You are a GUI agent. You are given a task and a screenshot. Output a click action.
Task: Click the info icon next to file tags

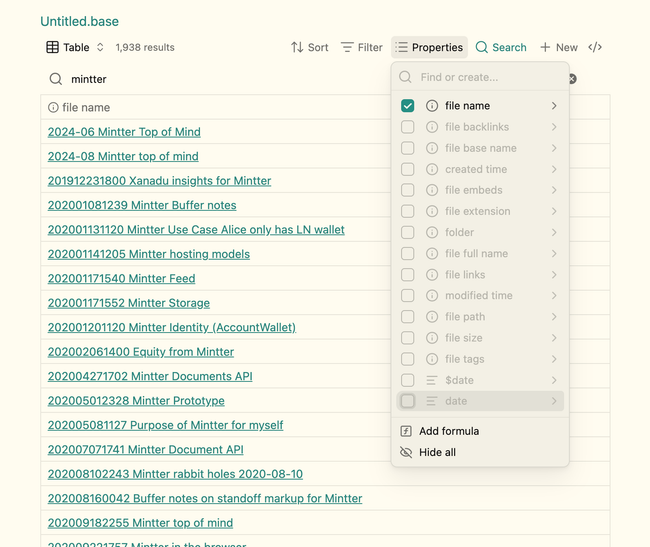click(432, 359)
